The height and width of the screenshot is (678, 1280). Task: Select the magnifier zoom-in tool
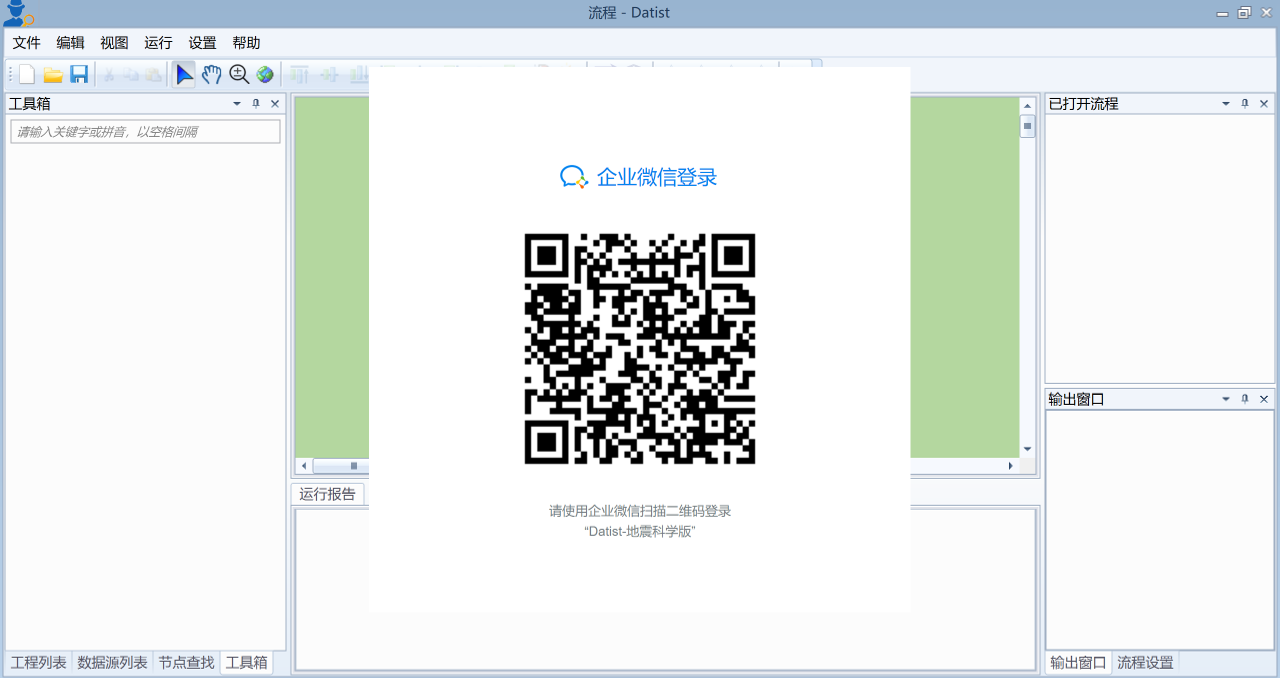pyautogui.click(x=238, y=74)
